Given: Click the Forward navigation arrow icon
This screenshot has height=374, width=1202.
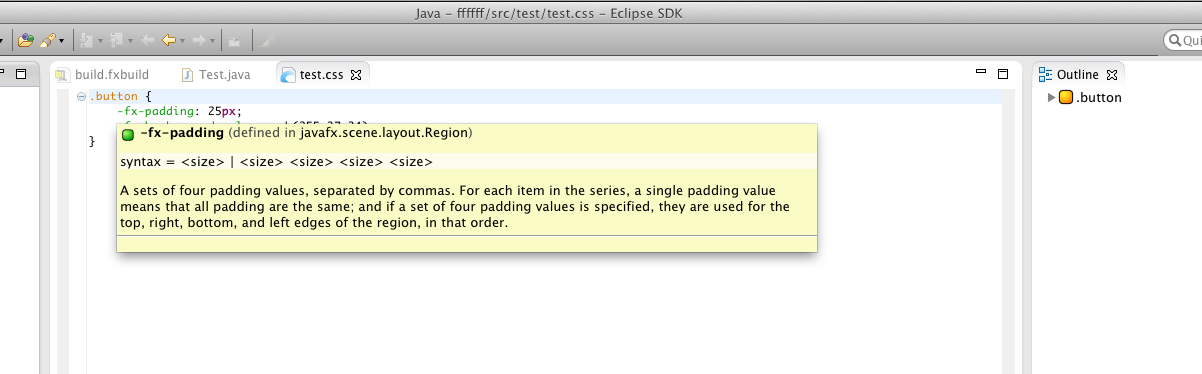Looking at the screenshot, I should [x=199, y=40].
